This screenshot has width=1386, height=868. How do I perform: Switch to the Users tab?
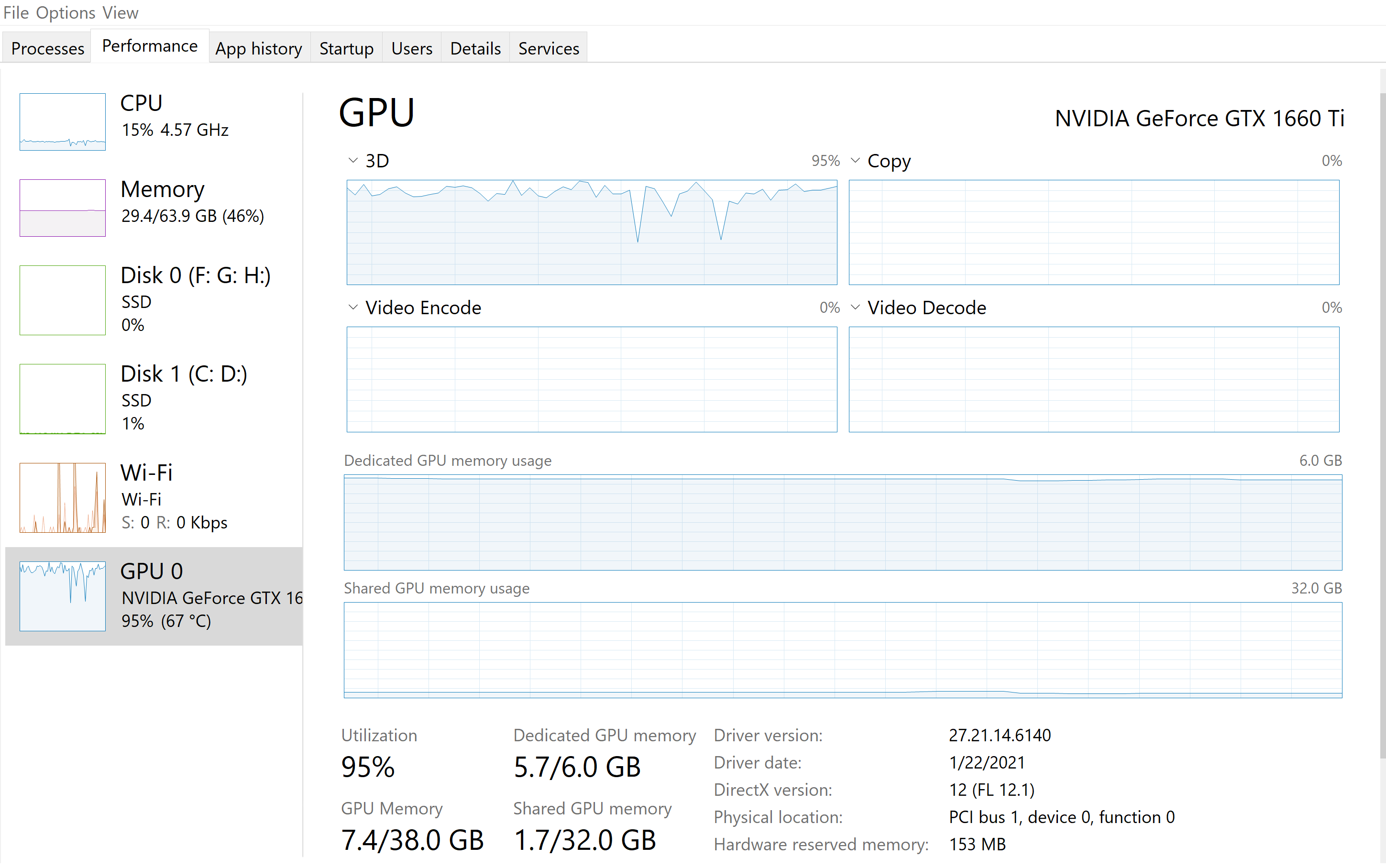(x=411, y=48)
